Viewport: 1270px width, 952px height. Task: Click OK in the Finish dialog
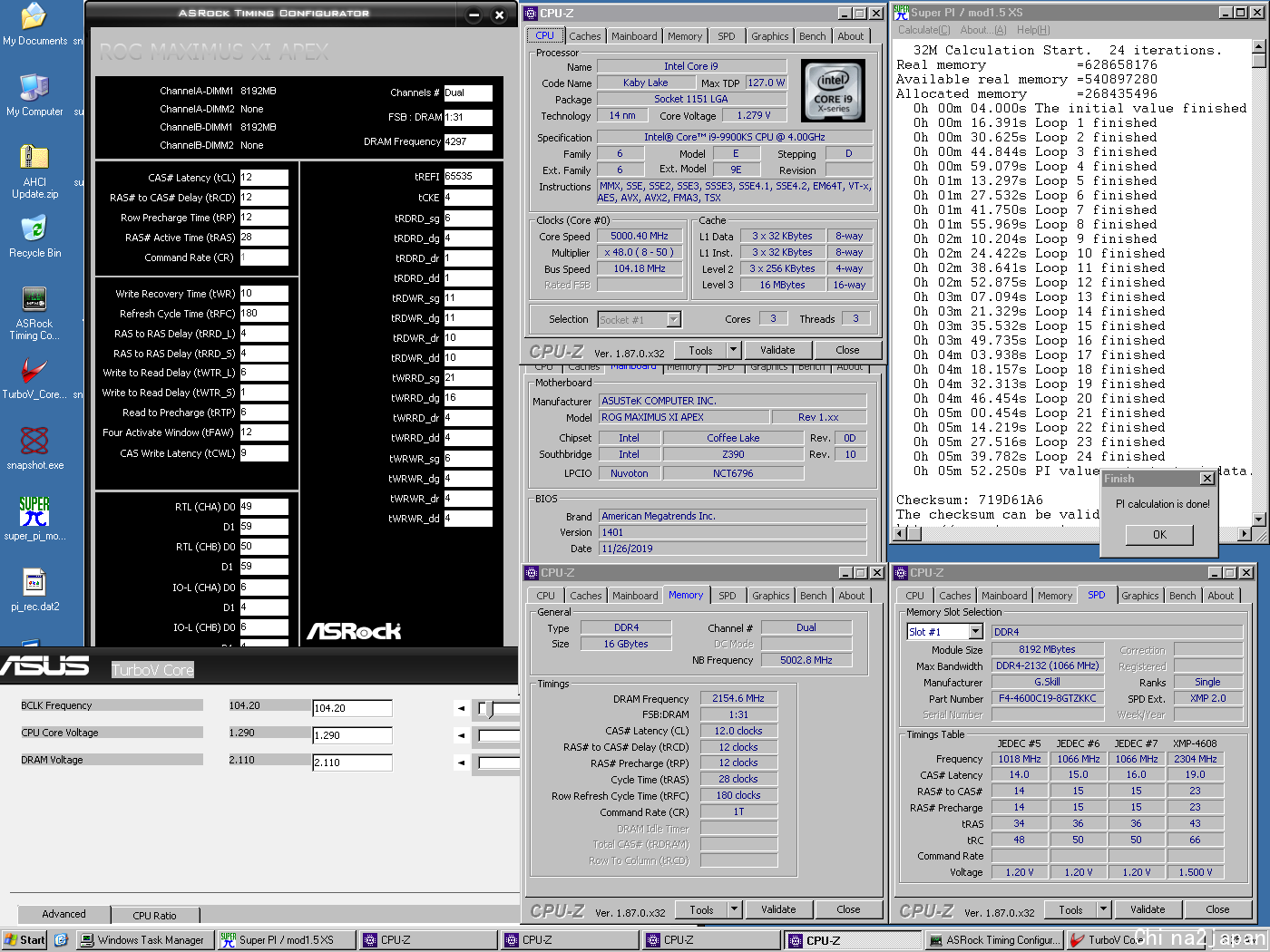click(x=1159, y=535)
